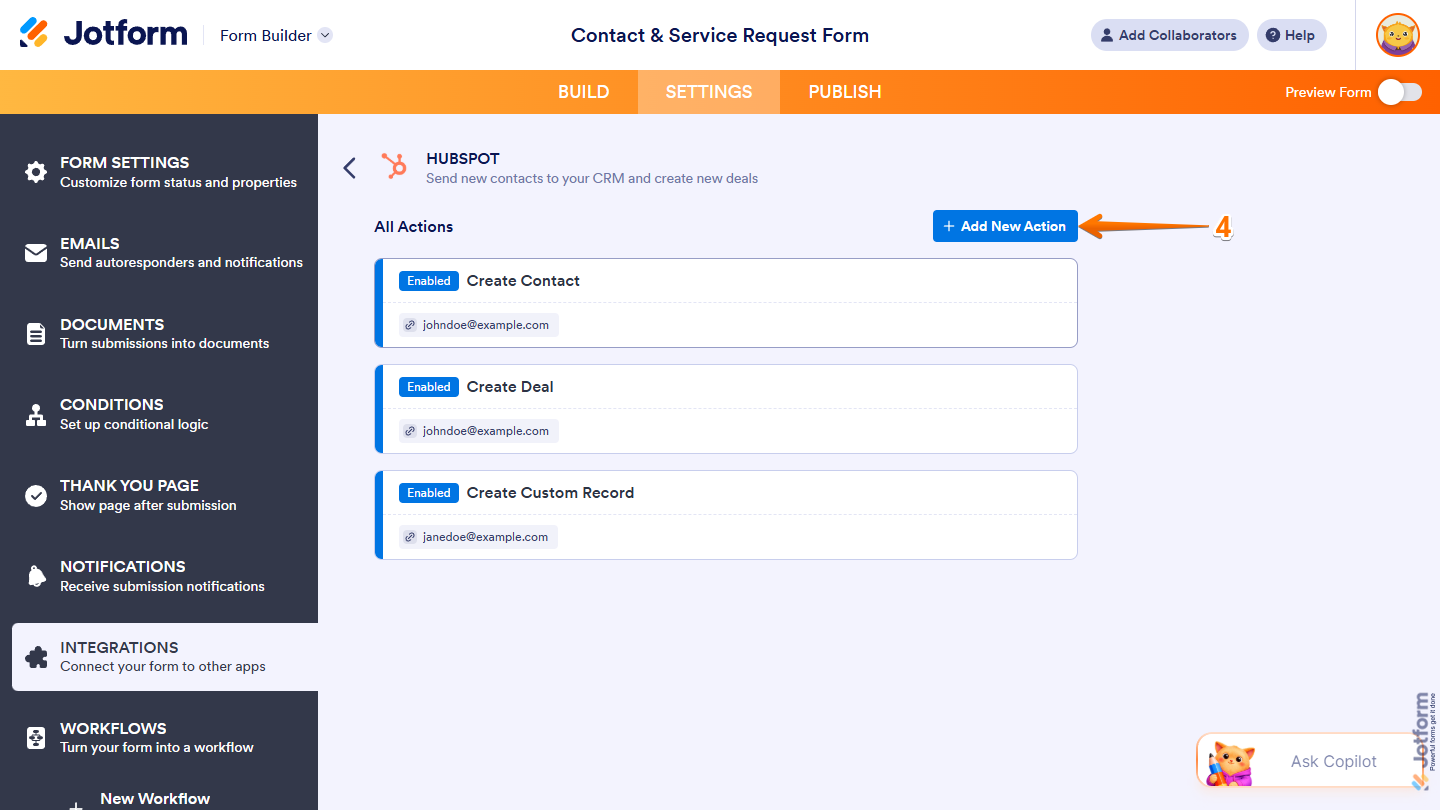Open Conditions section in sidebar
This screenshot has height=810, width=1440.
159,414
